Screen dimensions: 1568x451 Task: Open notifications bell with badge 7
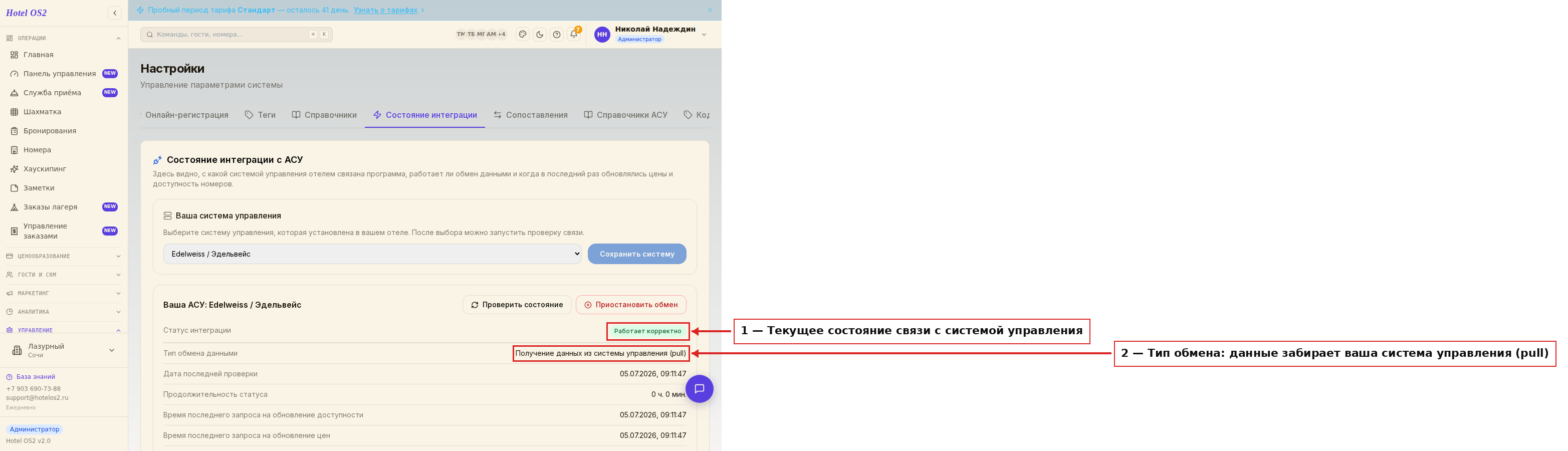573,34
